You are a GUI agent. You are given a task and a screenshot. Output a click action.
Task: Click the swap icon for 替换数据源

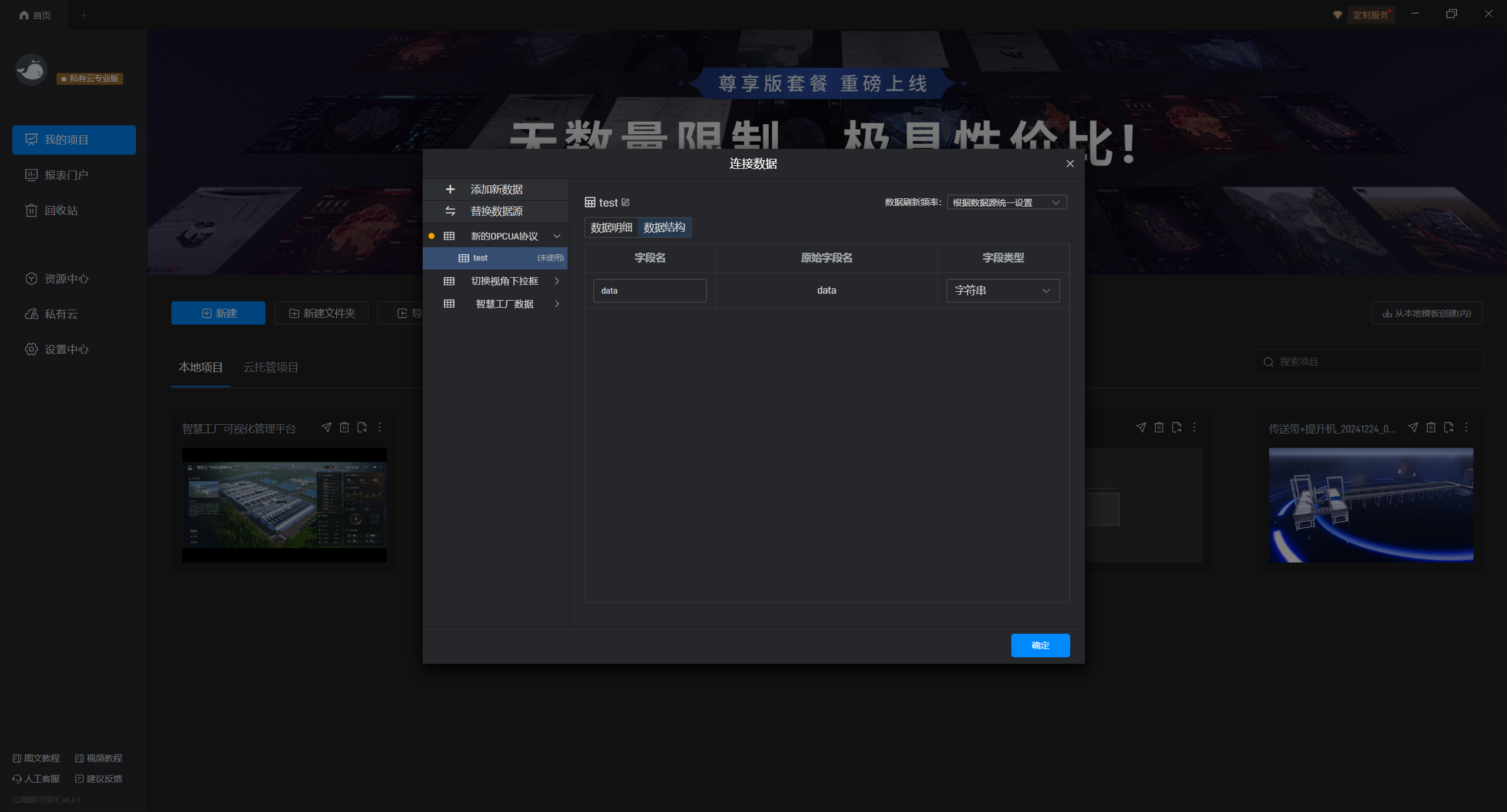450,211
